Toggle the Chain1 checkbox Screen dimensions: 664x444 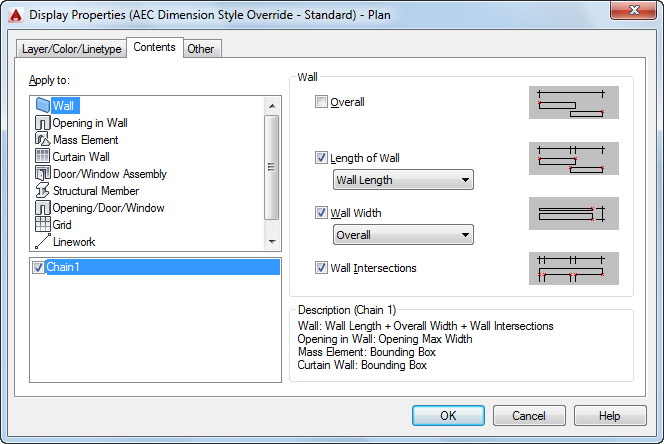(38, 267)
